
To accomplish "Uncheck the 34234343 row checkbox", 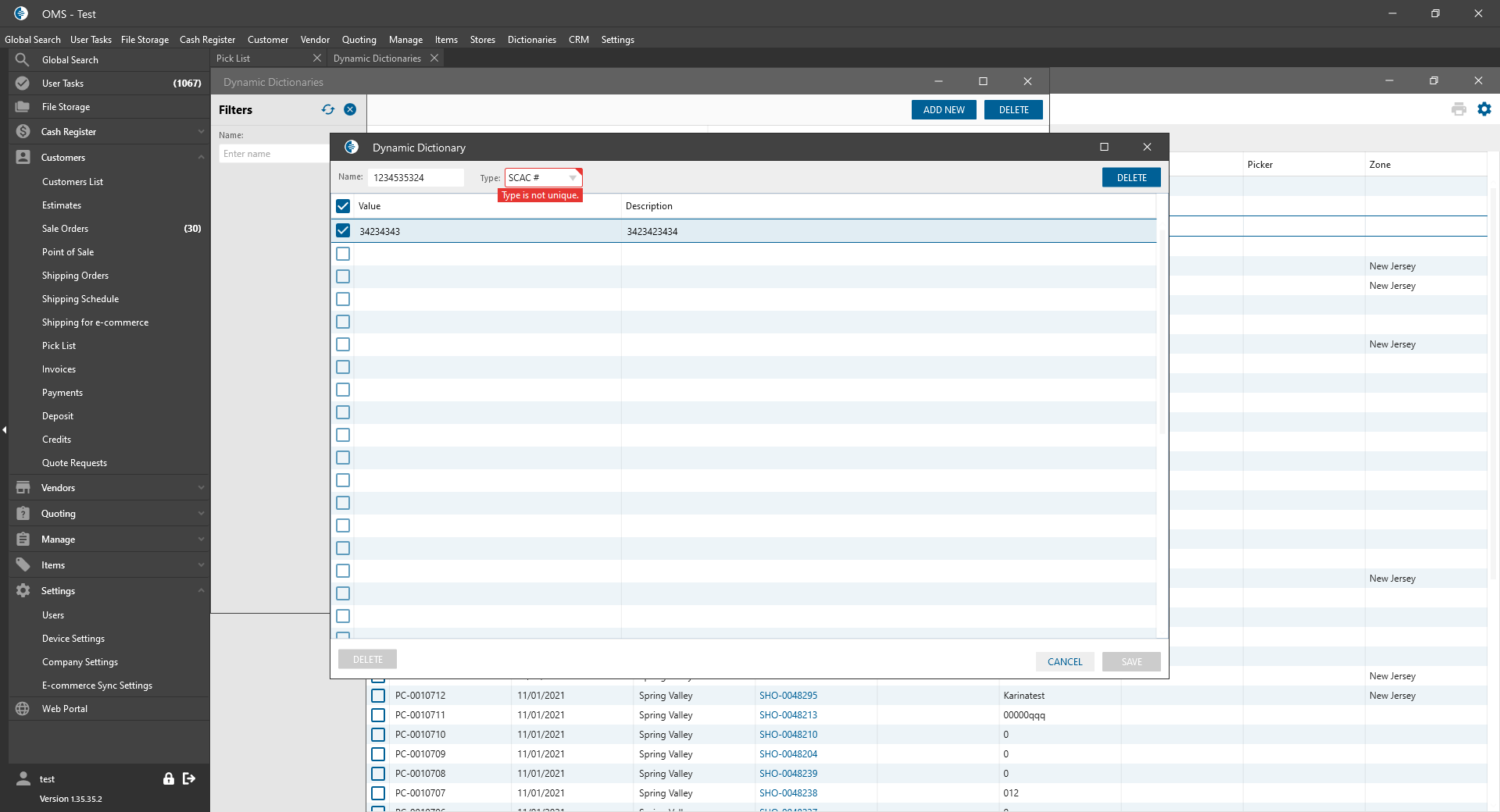I will [x=343, y=230].
